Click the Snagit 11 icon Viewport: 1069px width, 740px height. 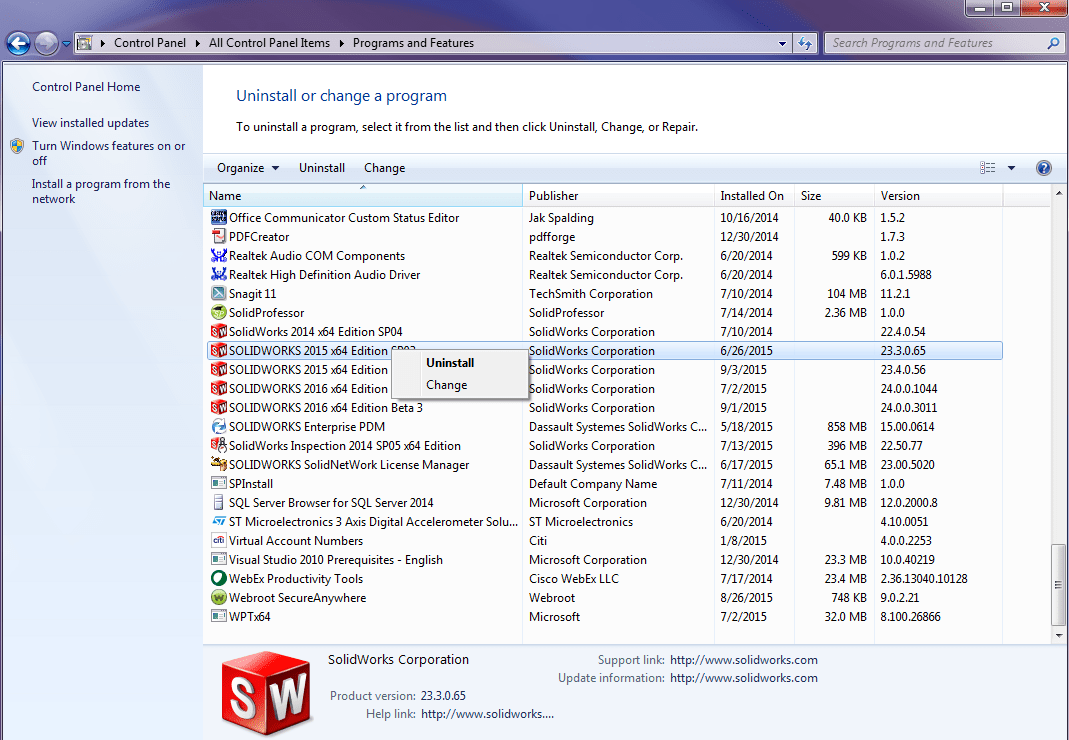click(218, 293)
